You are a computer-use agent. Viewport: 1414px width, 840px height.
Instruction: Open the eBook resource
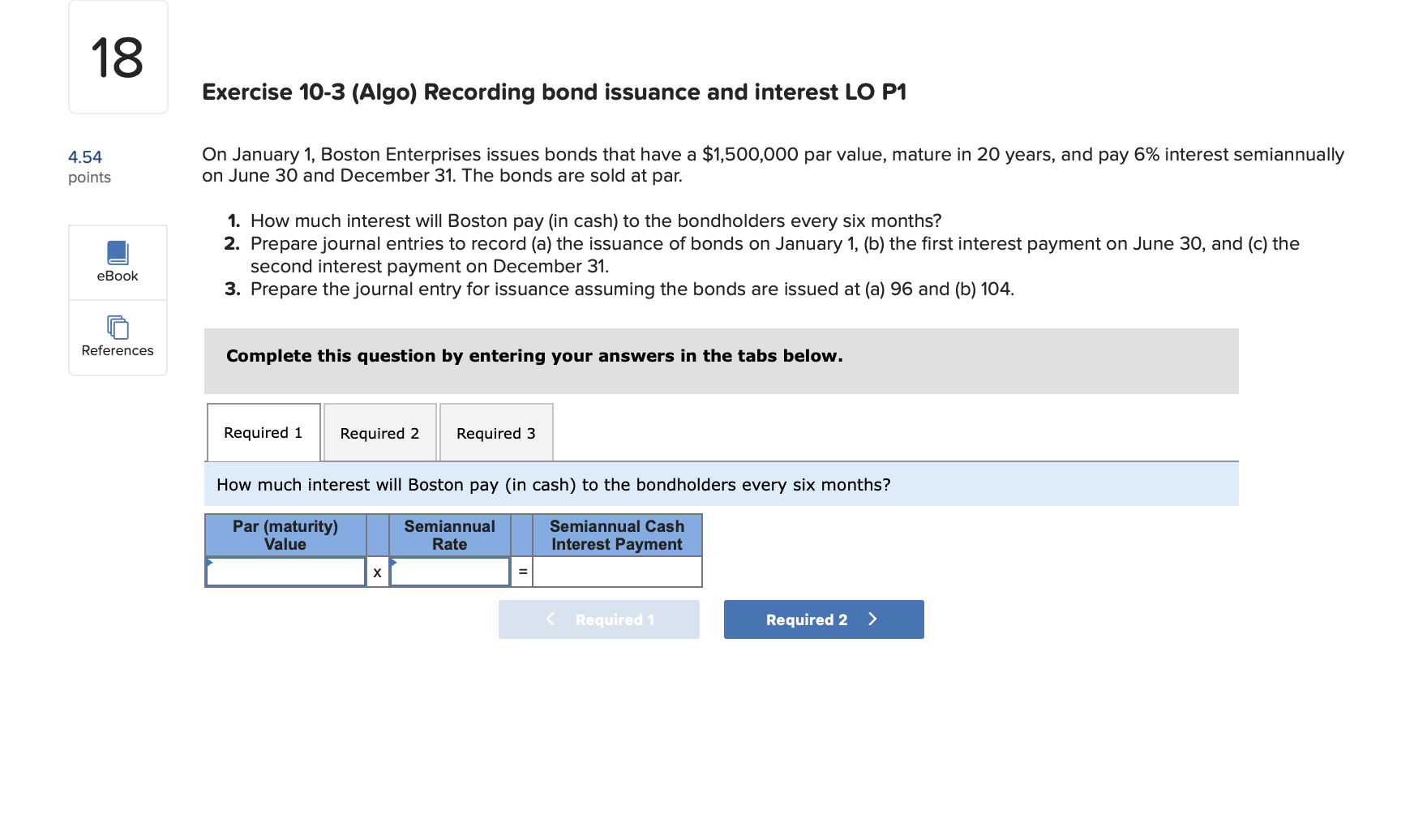118,263
